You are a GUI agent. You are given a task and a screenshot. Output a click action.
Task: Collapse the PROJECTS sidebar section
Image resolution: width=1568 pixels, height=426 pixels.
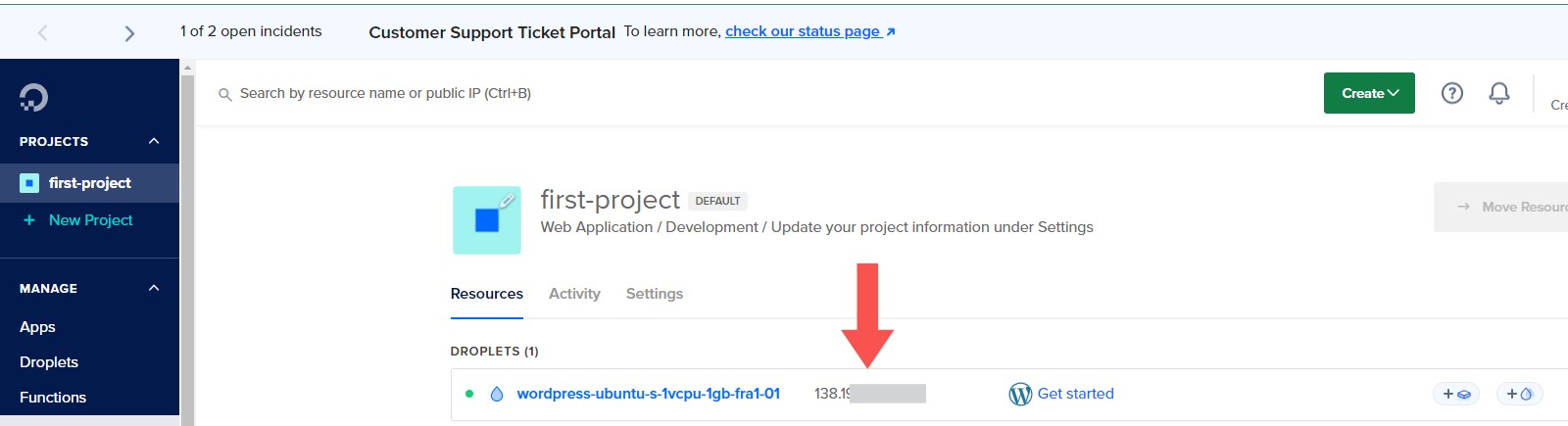154,141
